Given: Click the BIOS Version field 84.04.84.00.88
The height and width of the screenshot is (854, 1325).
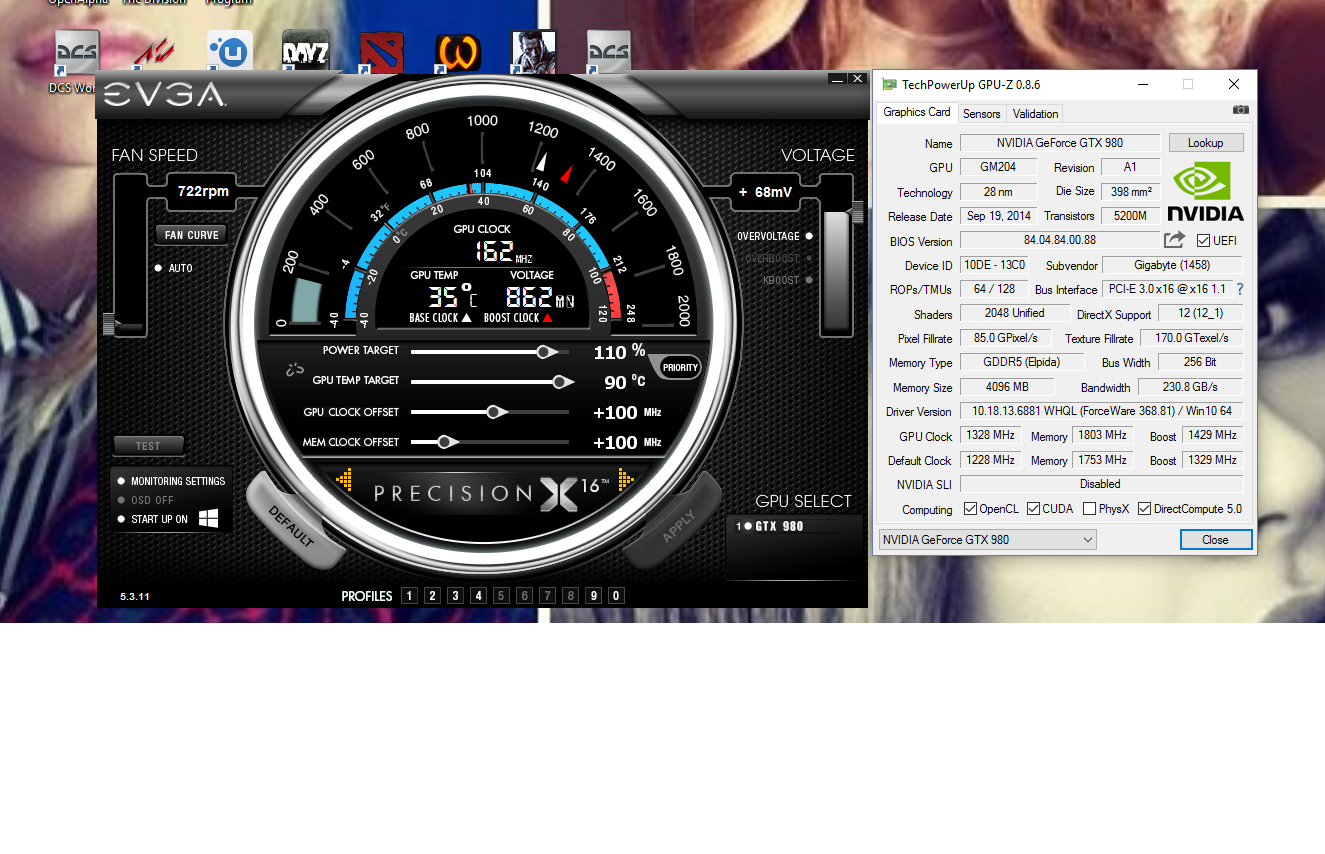Looking at the screenshot, I should pos(1059,240).
